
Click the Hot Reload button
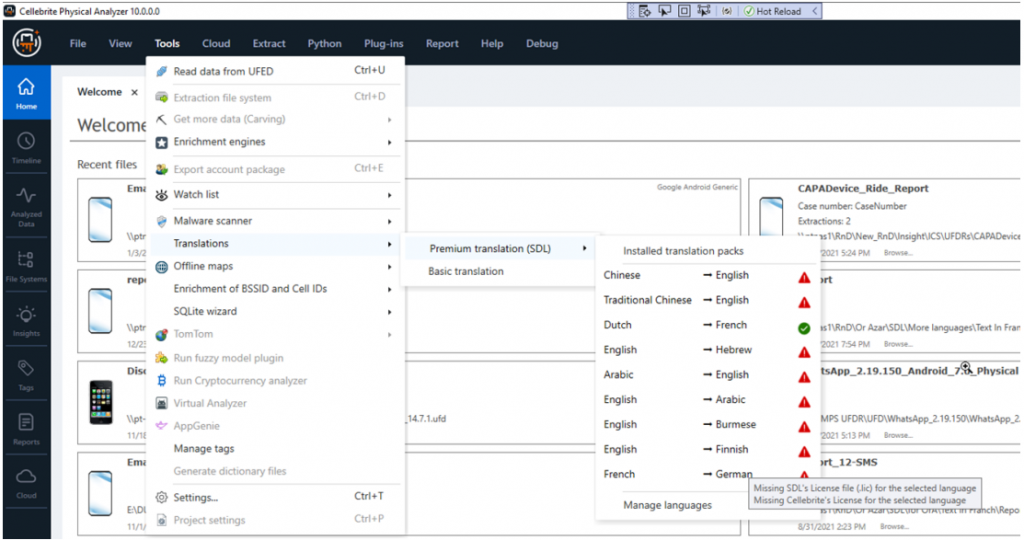(x=773, y=11)
